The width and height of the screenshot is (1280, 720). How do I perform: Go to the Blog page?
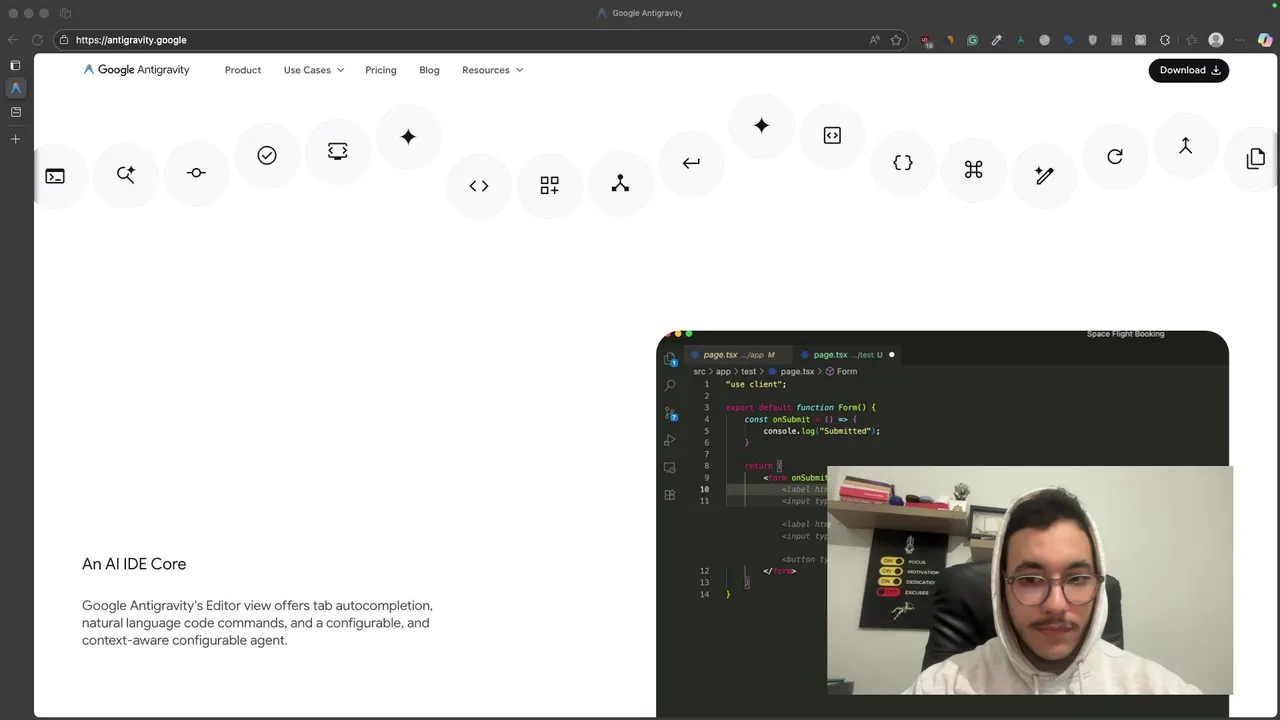429,70
